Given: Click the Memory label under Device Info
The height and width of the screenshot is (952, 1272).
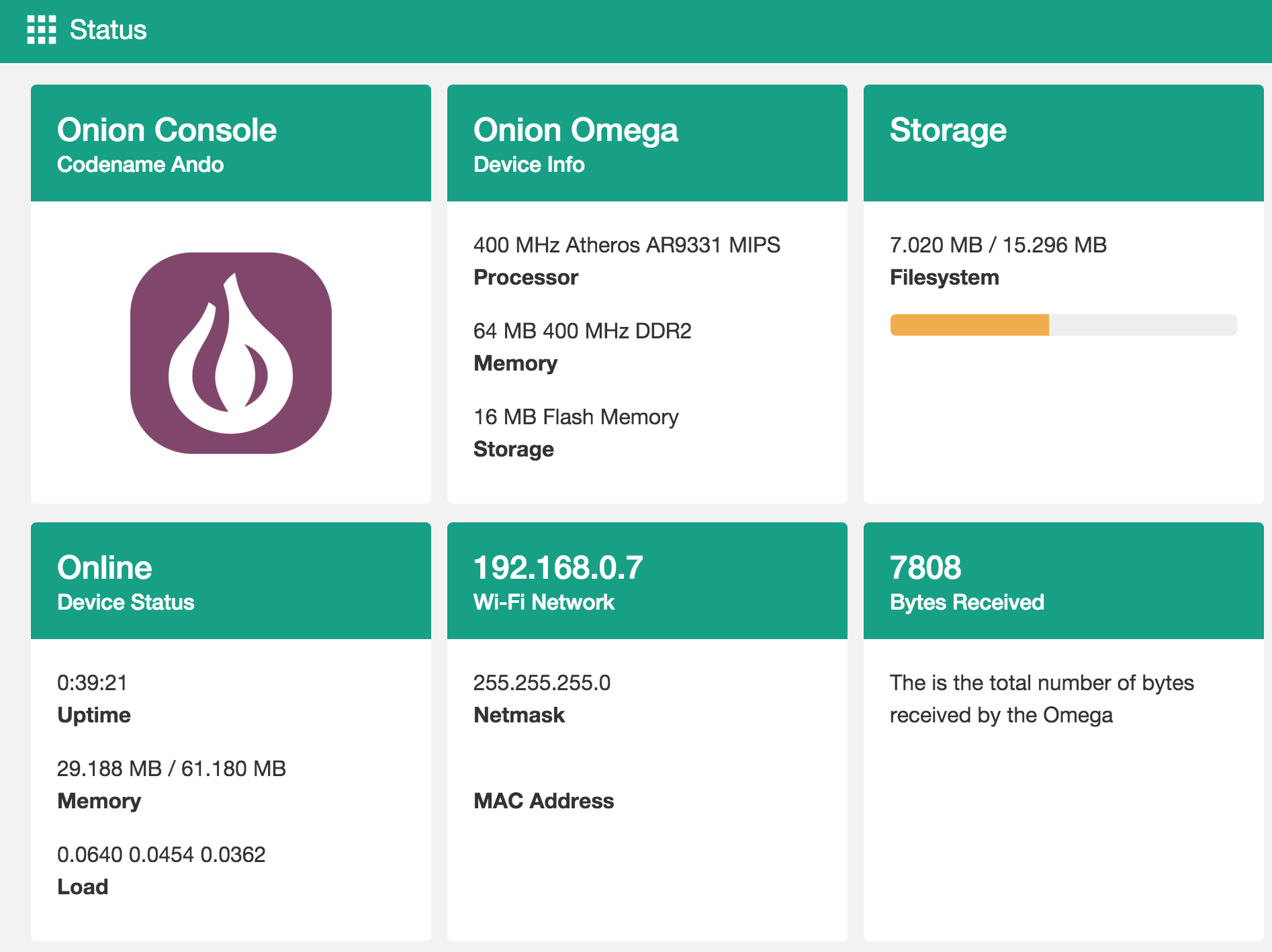Looking at the screenshot, I should click(x=515, y=363).
